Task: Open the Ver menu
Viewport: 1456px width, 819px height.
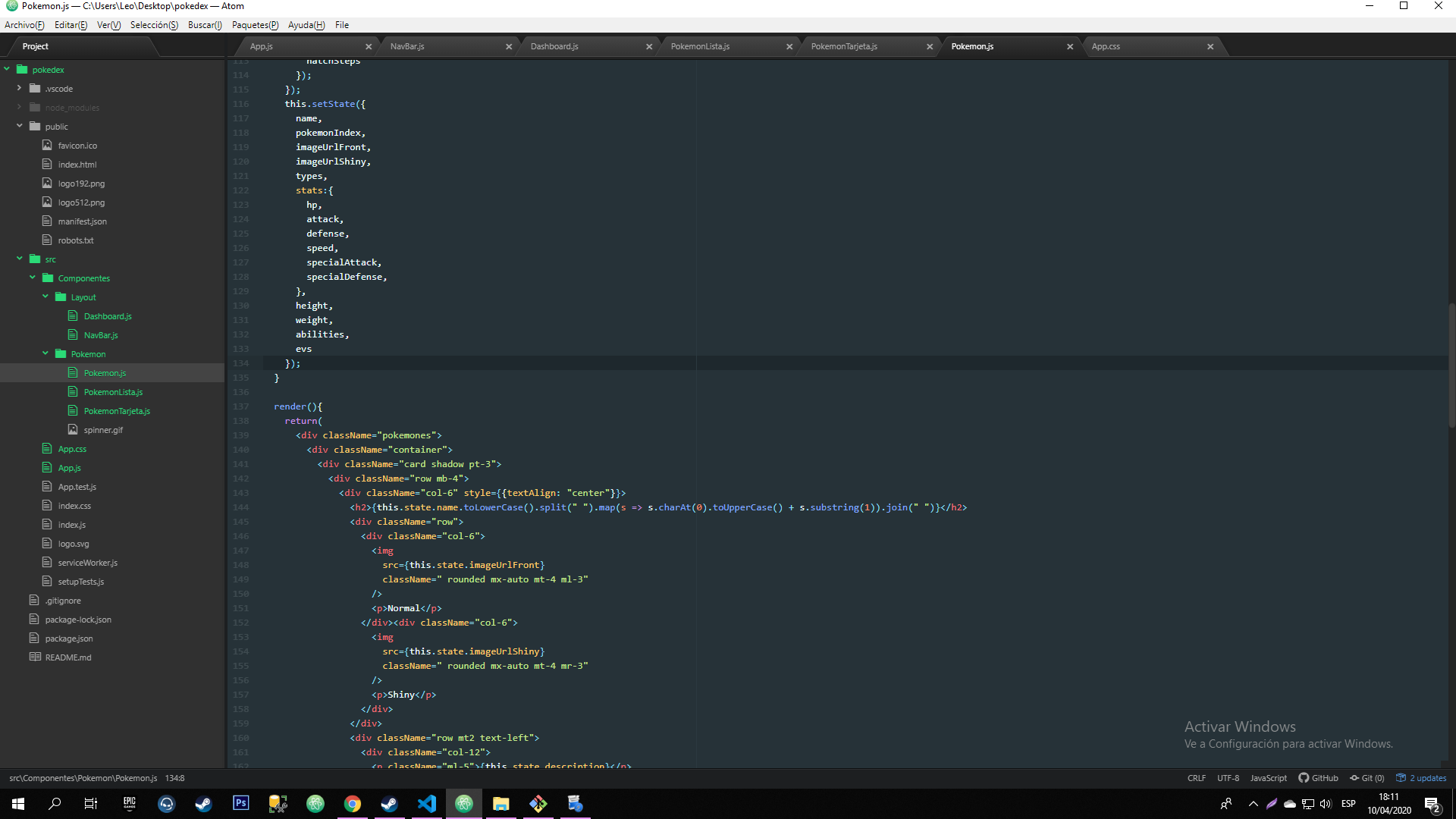Action: click(109, 25)
